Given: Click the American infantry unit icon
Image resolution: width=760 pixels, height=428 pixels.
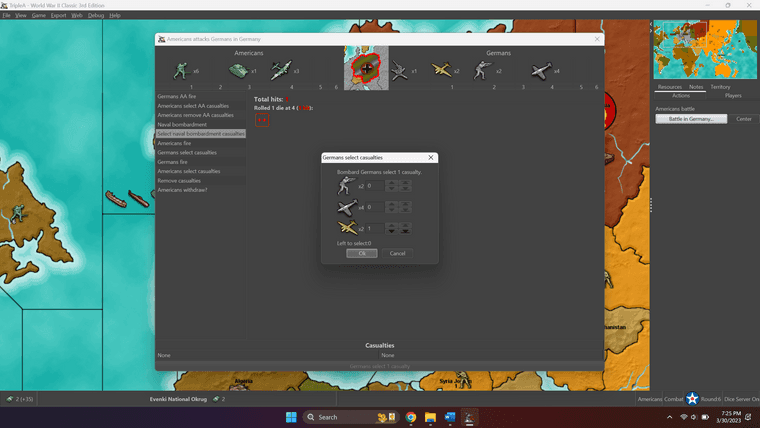Looking at the screenshot, I should (x=181, y=70).
